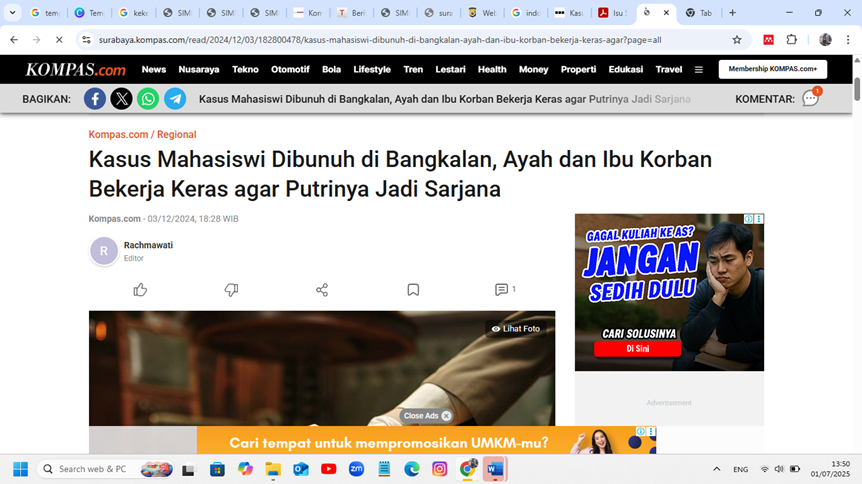Close the ads with Close Ads button
The image size is (862, 484).
[427, 416]
